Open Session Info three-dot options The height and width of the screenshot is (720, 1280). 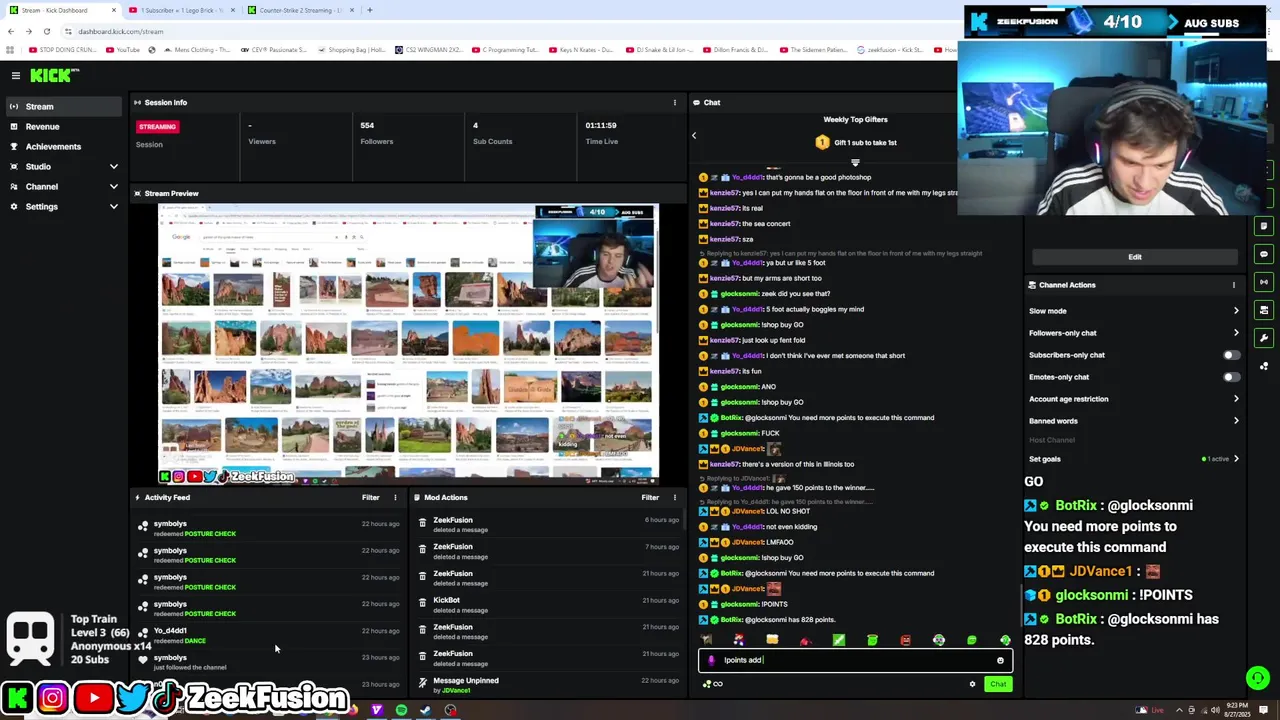[x=674, y=102]
